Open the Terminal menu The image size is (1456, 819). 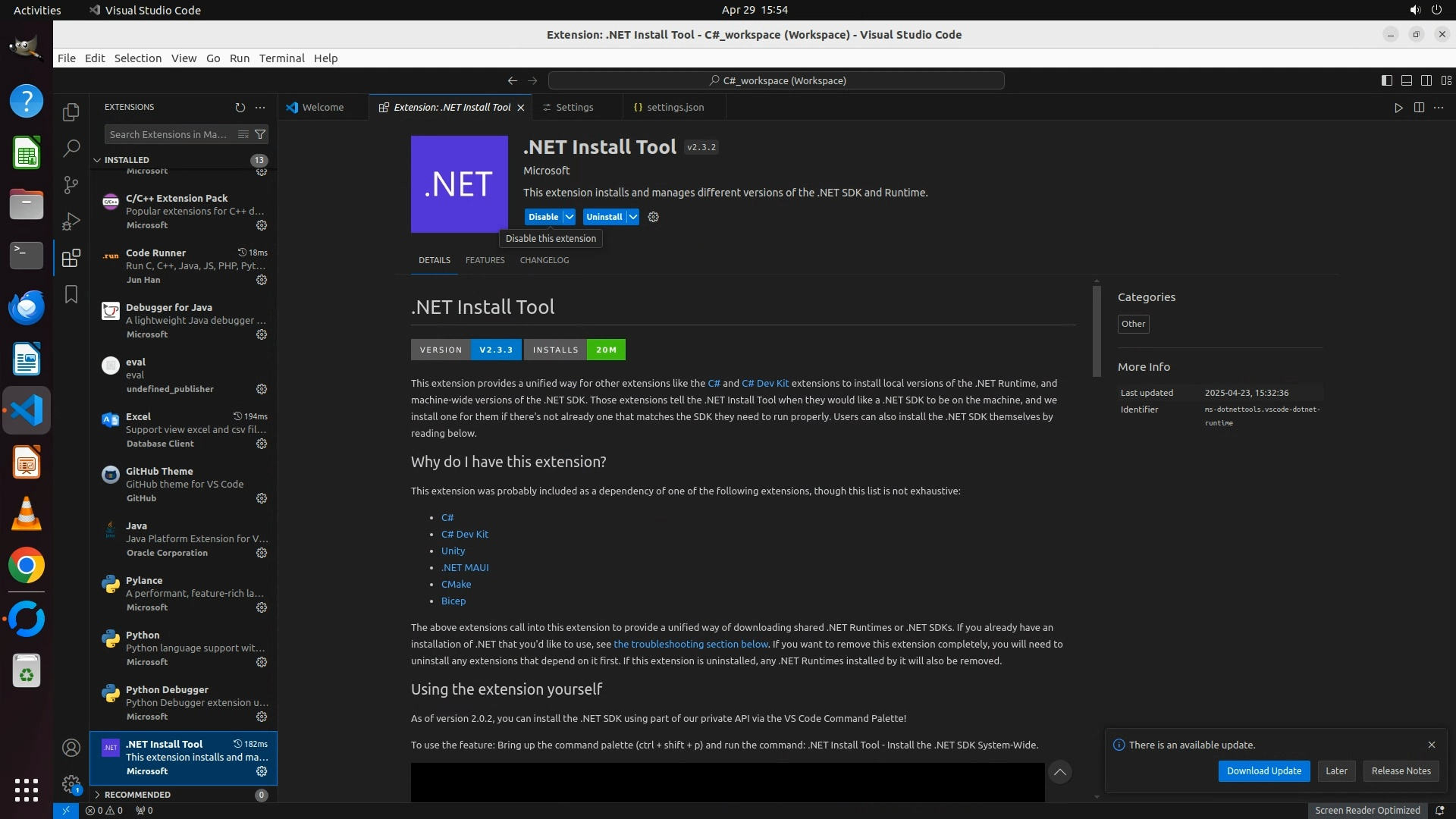pyautogui.click(x=281, y=58)
